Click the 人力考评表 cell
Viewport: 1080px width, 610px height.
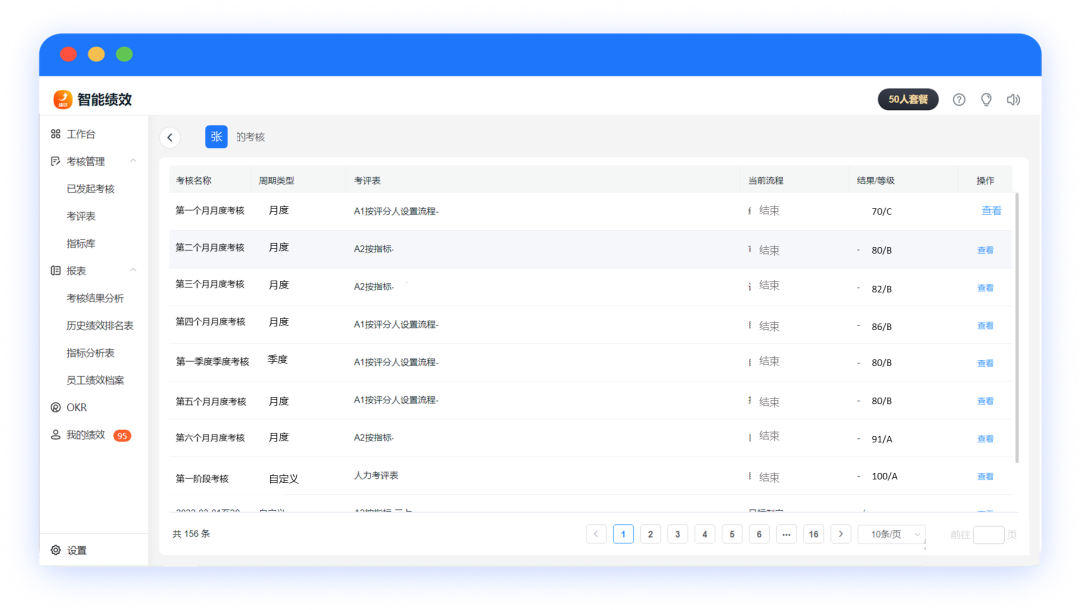376,476
